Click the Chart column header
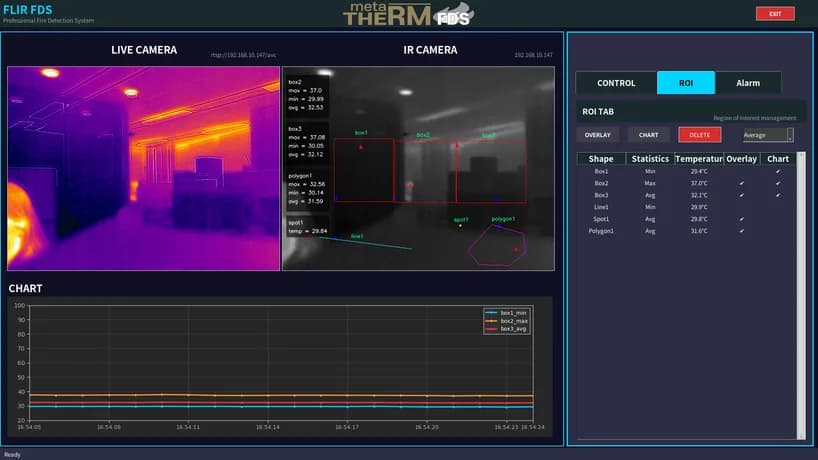Screen dimensions: 818x460 point(778,159)
